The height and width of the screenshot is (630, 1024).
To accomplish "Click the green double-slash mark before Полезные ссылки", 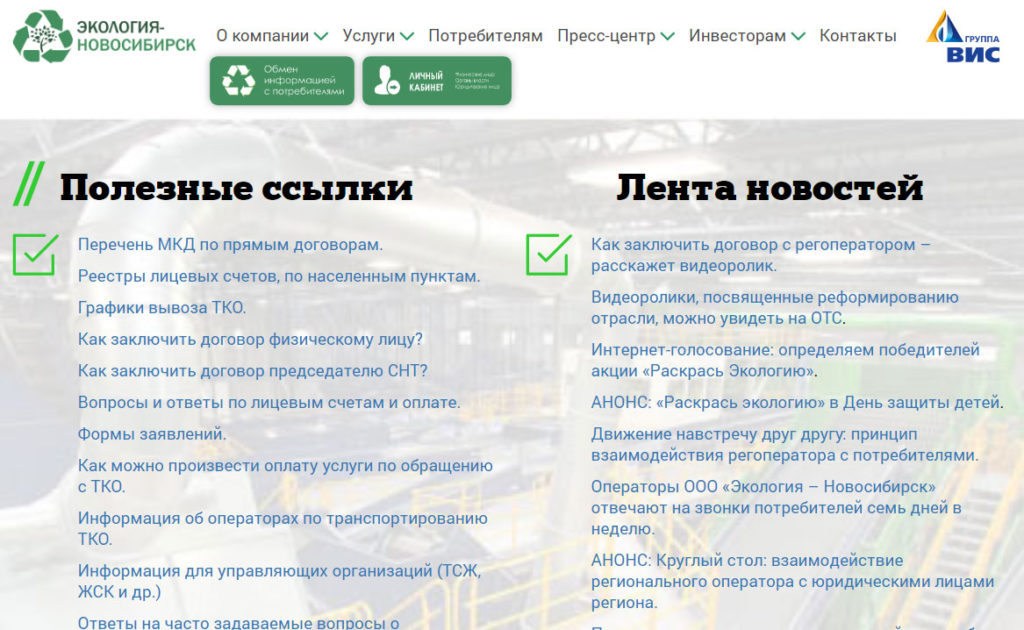I will (28, 185).
